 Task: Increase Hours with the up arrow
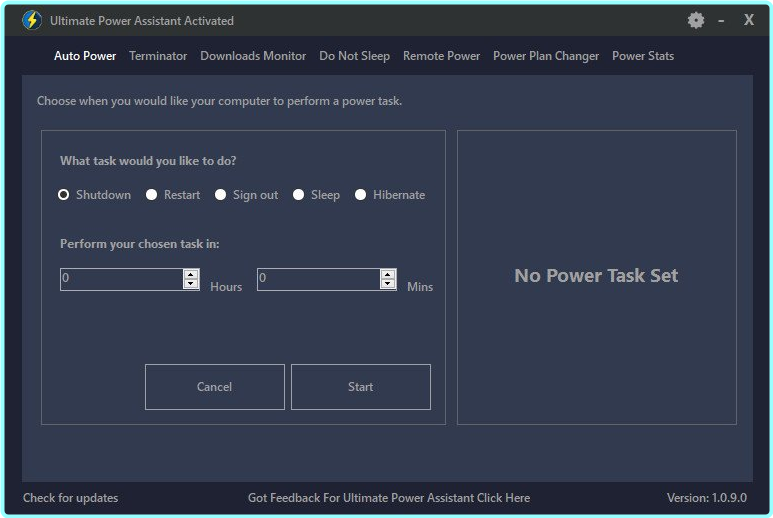[x=191, y=274]
